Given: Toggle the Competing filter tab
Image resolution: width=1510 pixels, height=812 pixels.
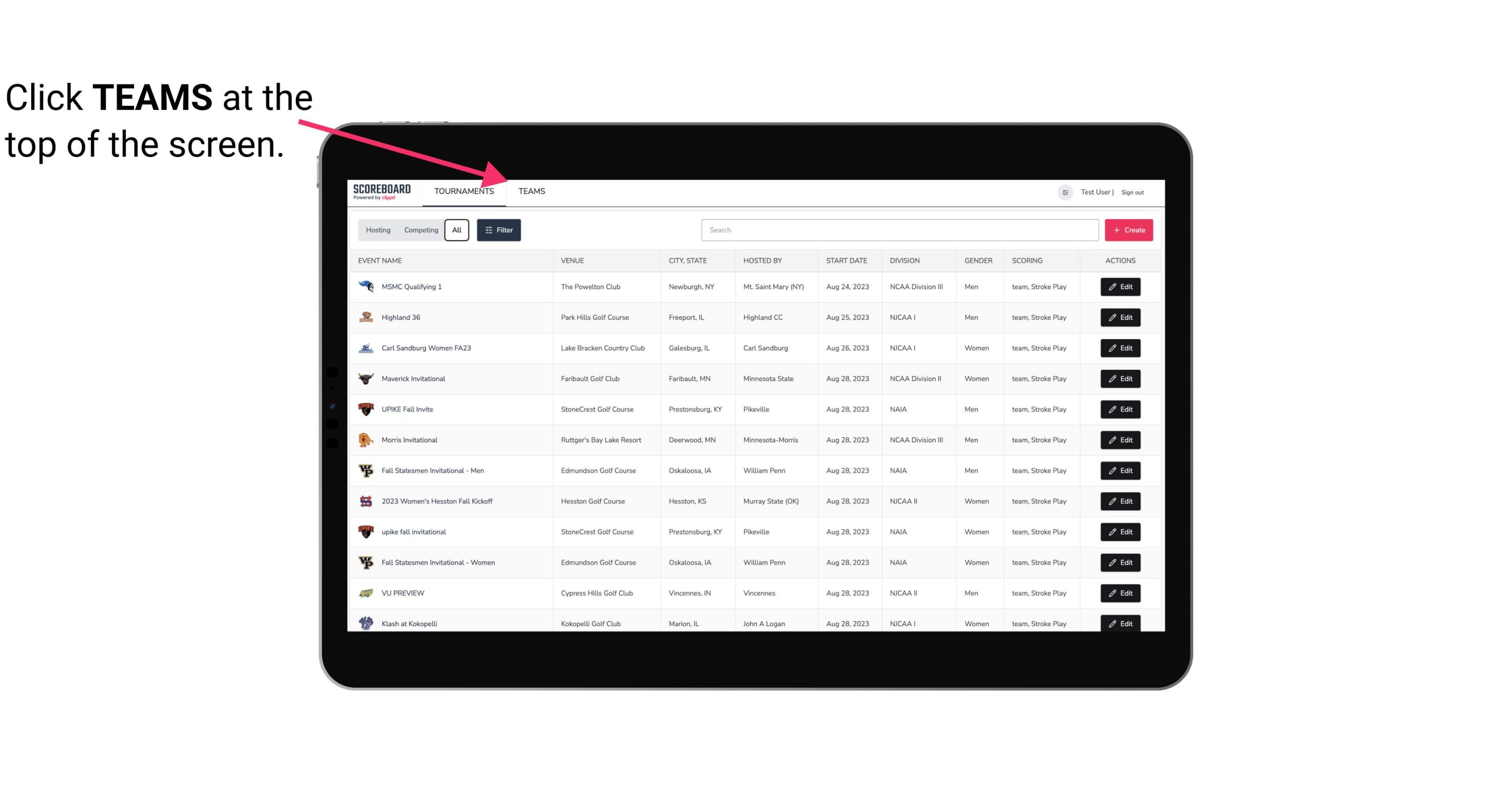Looking at the screenshot, I should tap(419, 230).
